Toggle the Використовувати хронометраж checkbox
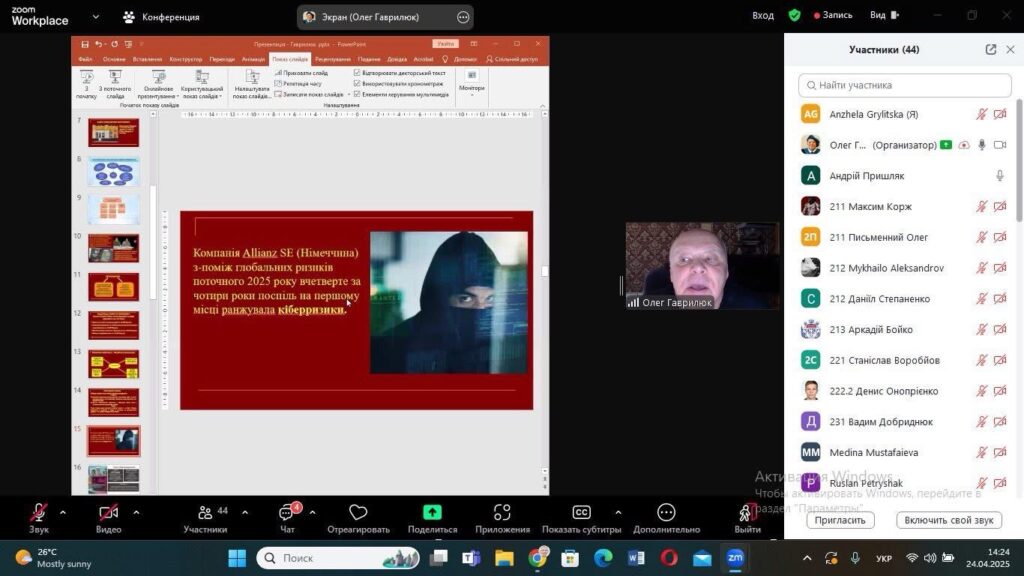Screen dimensions: 1024x576 [x=358, y=84]
